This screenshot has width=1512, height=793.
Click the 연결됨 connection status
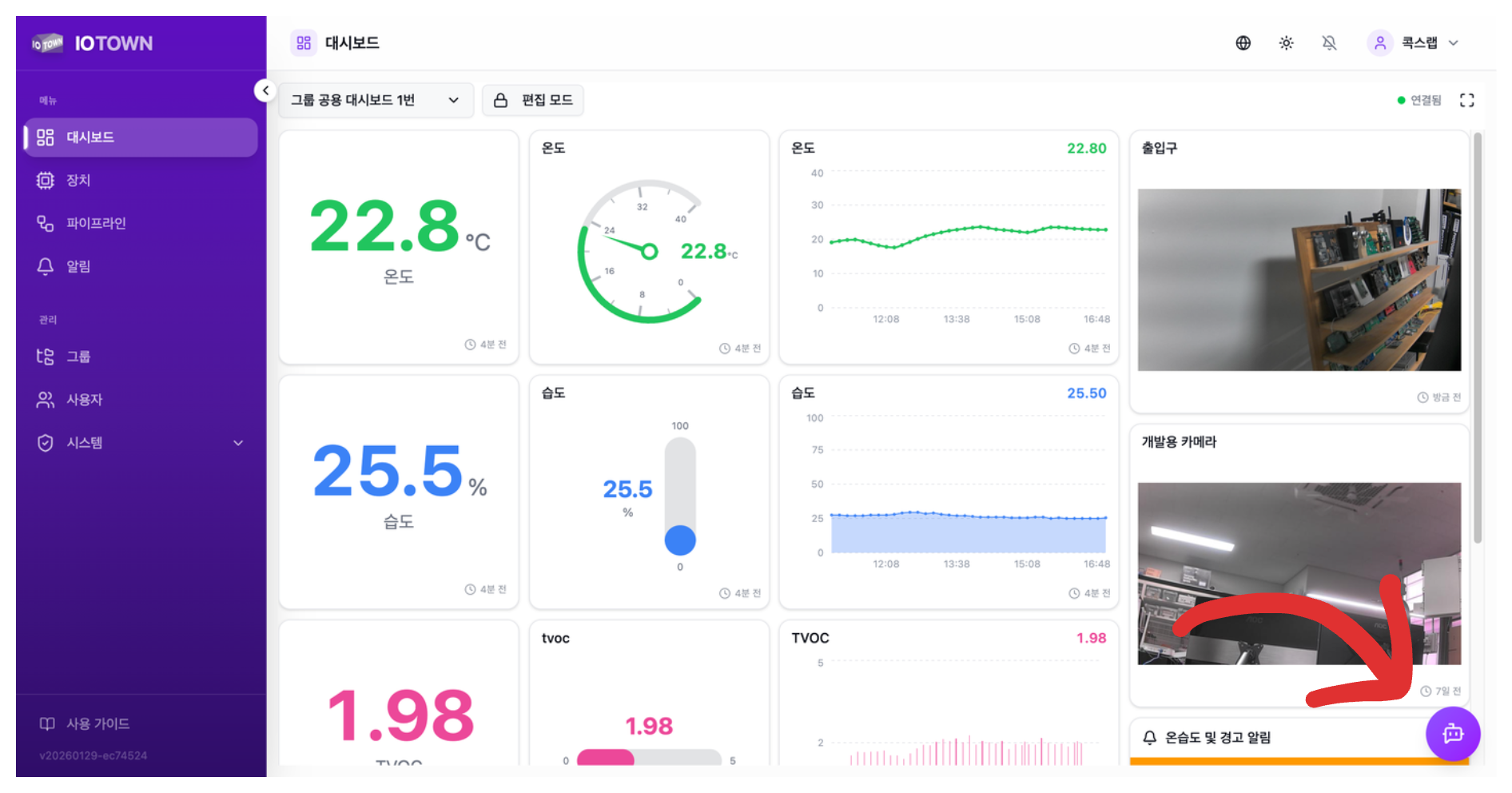point(1419,100)
